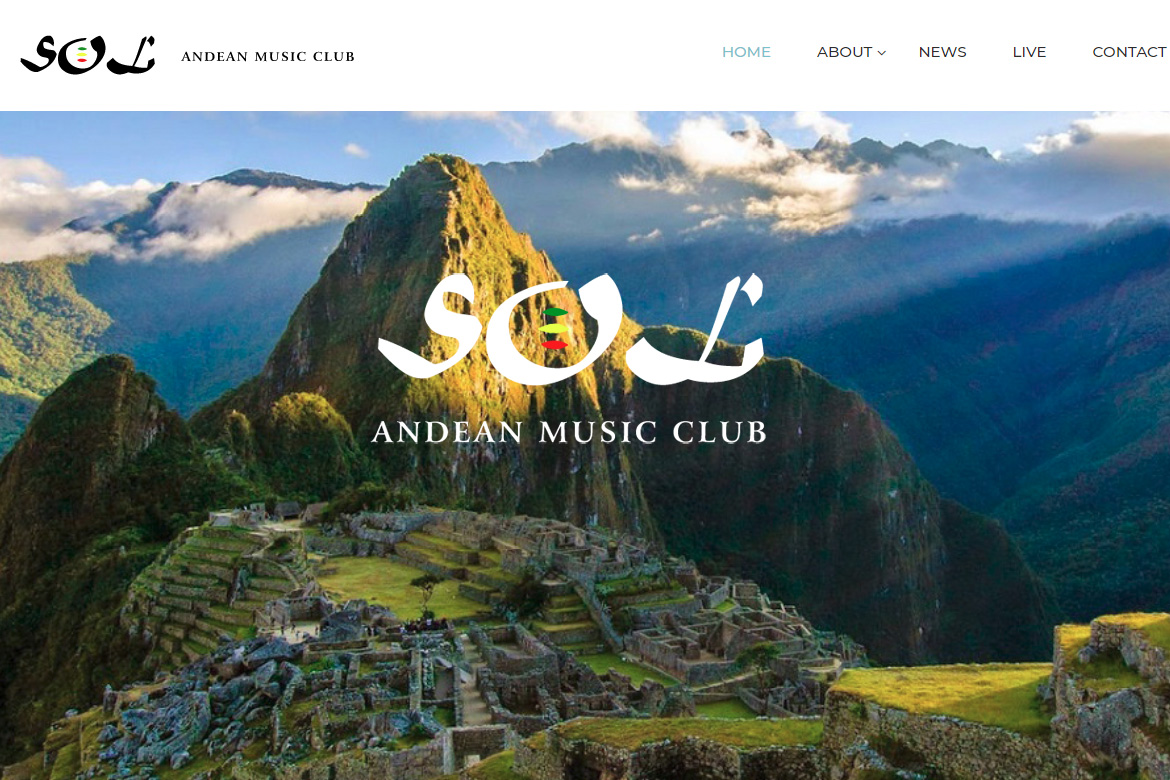Image resolution: width=1170 pixels, height=780 pixels.
Task: Click the letter S in the header logo
Action: 39,54
